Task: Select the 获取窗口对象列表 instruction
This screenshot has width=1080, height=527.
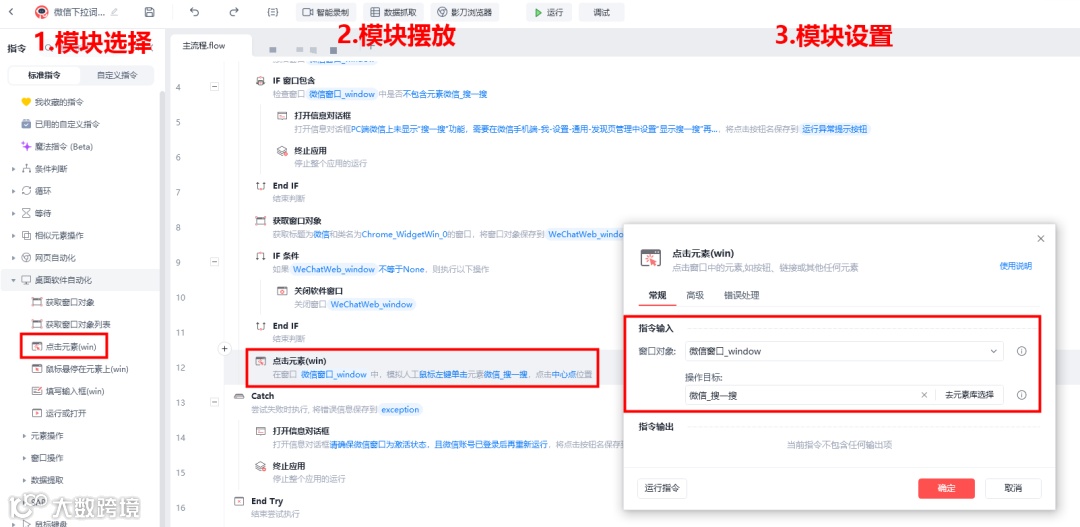Action: click(x=71, y=324)
